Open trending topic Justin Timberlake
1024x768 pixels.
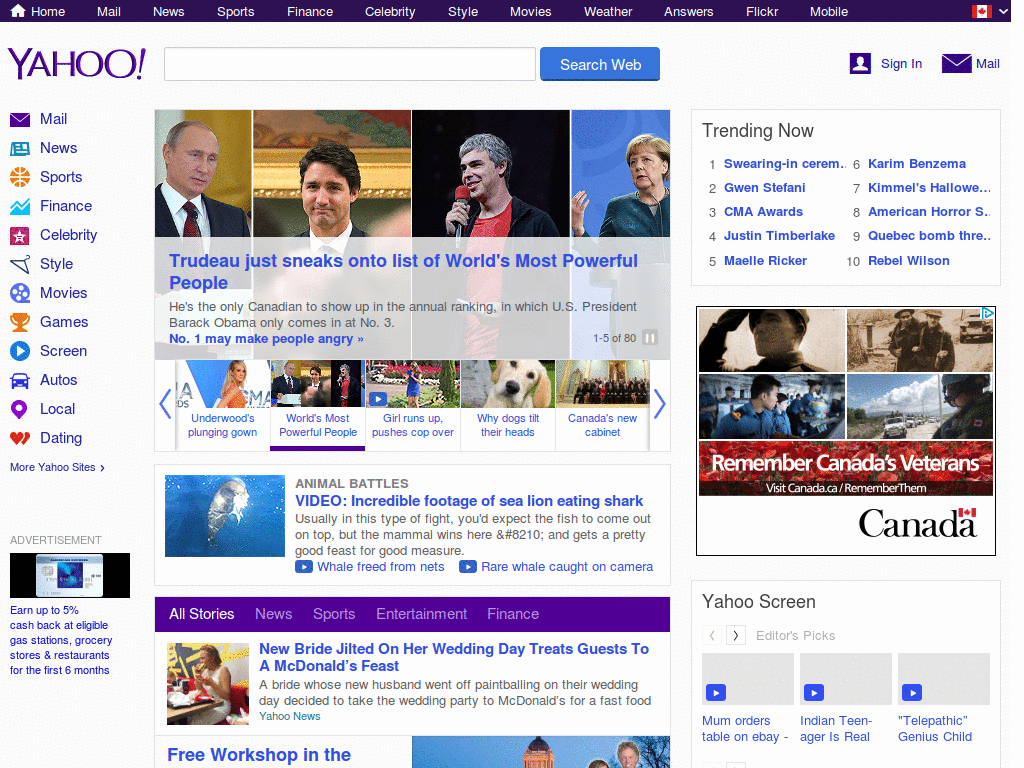point(779,236)
